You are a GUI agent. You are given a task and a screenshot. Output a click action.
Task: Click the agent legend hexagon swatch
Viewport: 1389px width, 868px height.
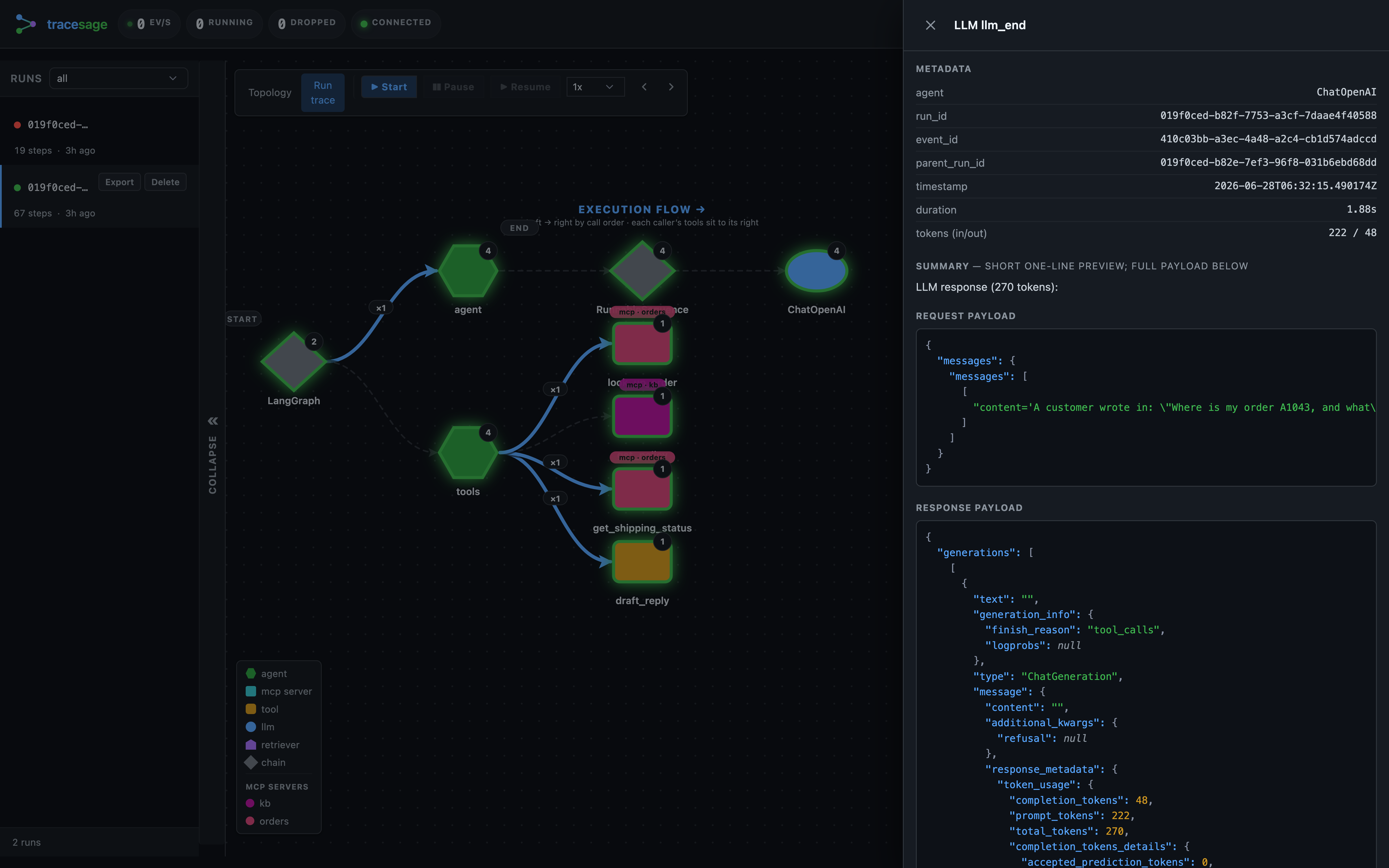(251, 673)
